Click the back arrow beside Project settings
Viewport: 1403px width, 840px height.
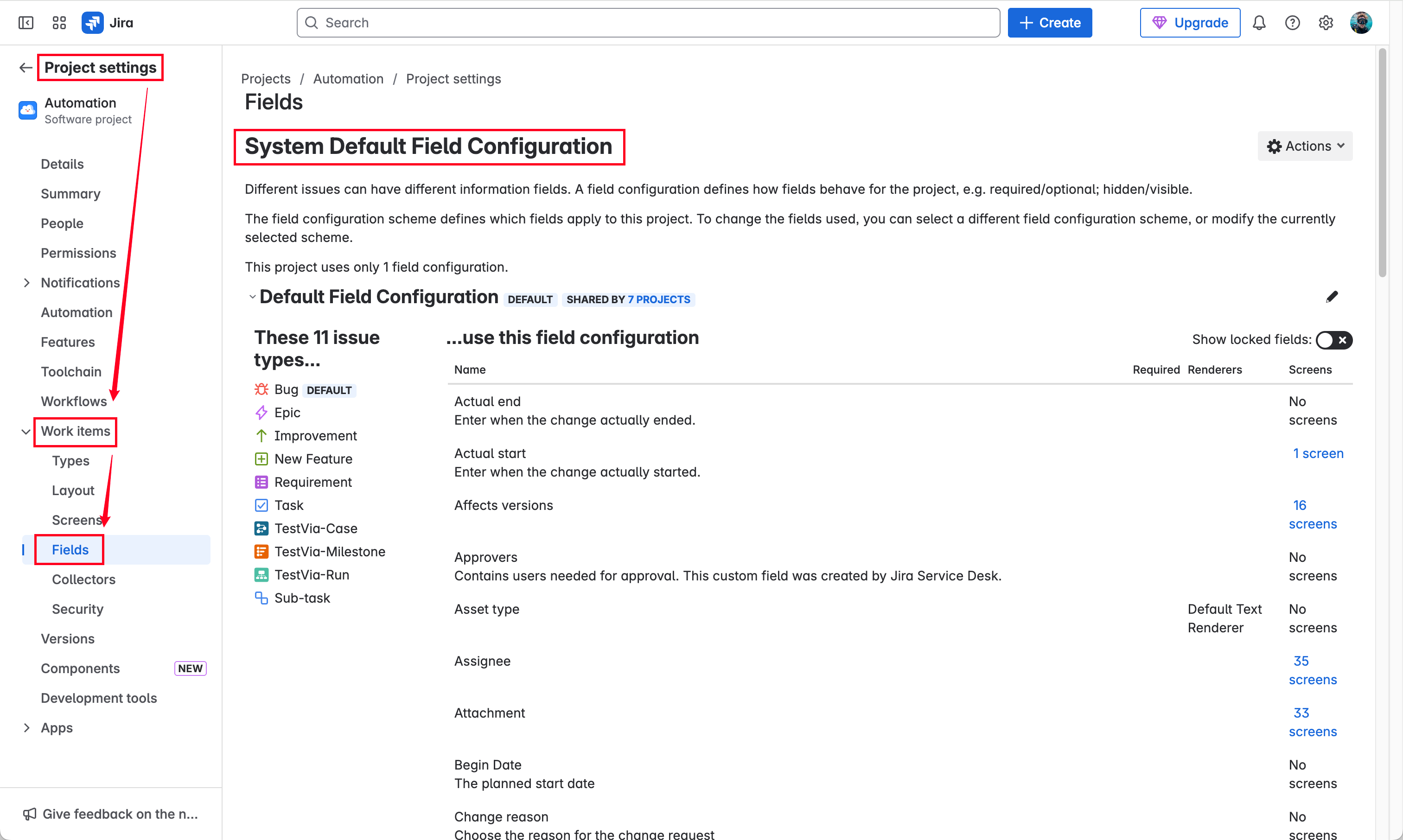(26, 68)
